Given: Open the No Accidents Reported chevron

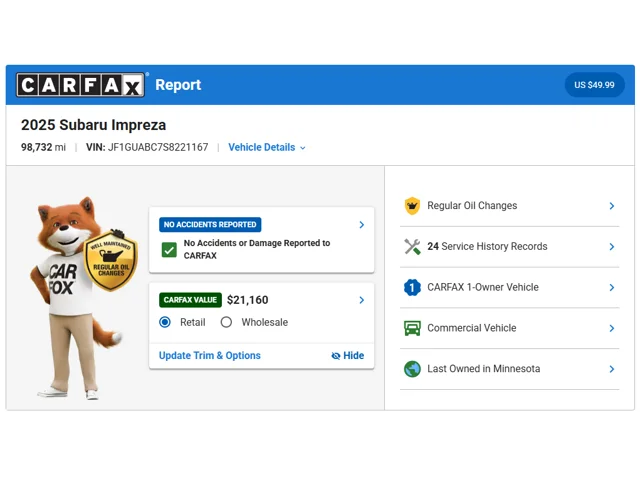Looking at the screenshot, I should point(362,224).
